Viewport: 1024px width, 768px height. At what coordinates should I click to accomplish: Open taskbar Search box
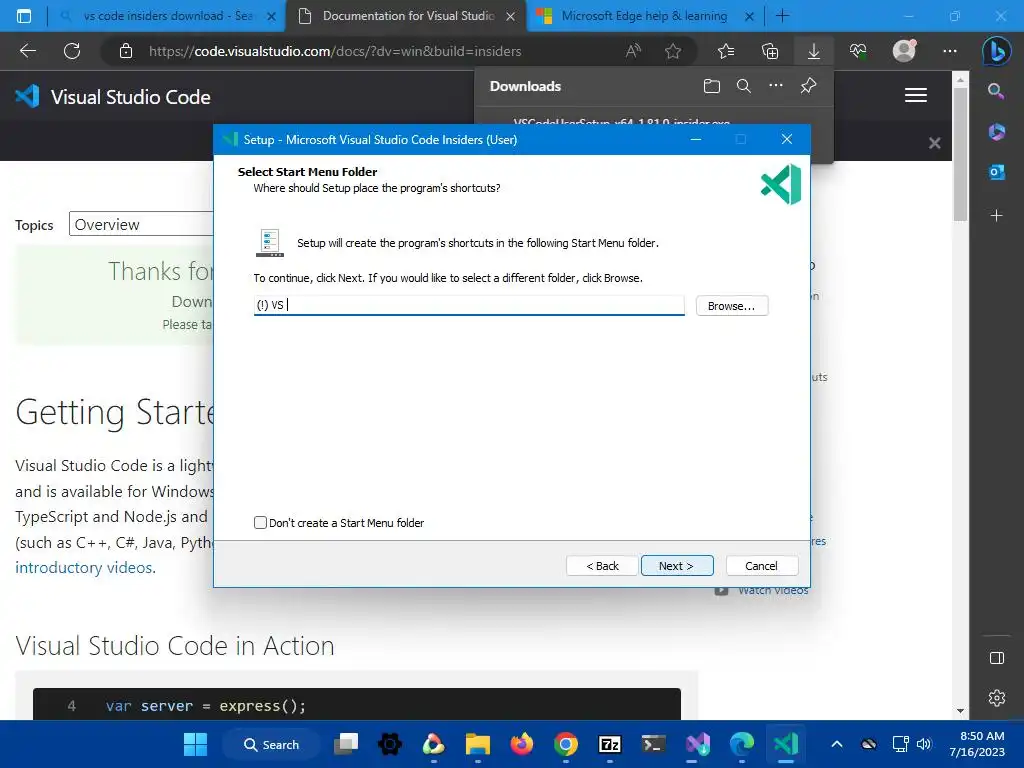point(272,744)
